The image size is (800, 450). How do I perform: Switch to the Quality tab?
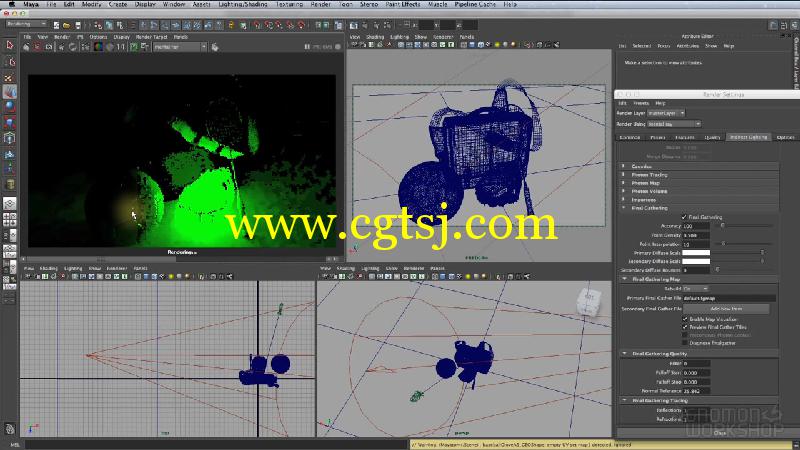(712, 137)
